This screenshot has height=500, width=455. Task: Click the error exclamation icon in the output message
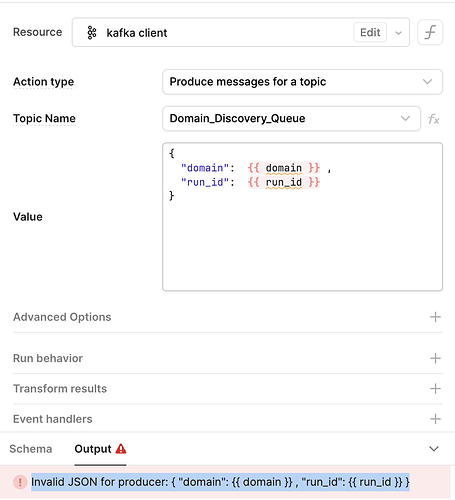20,482
